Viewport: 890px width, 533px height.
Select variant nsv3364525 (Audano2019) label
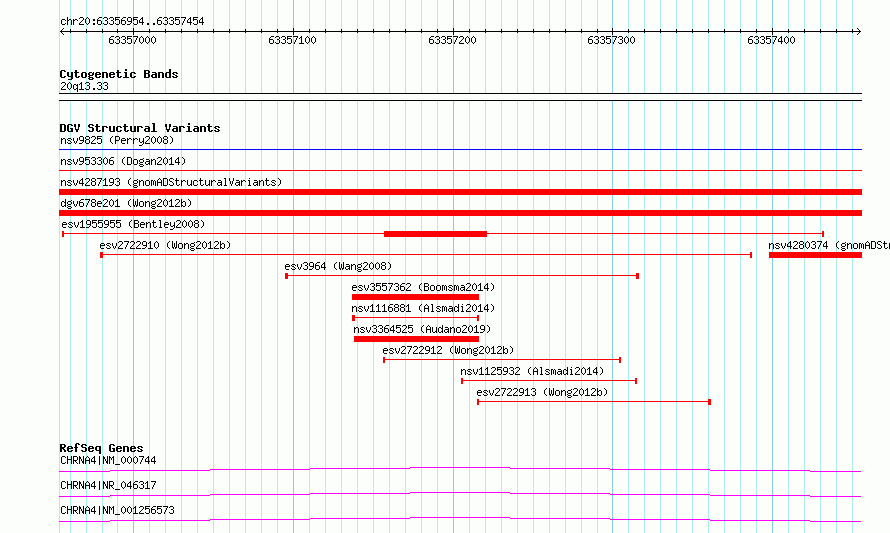(422, 329)
